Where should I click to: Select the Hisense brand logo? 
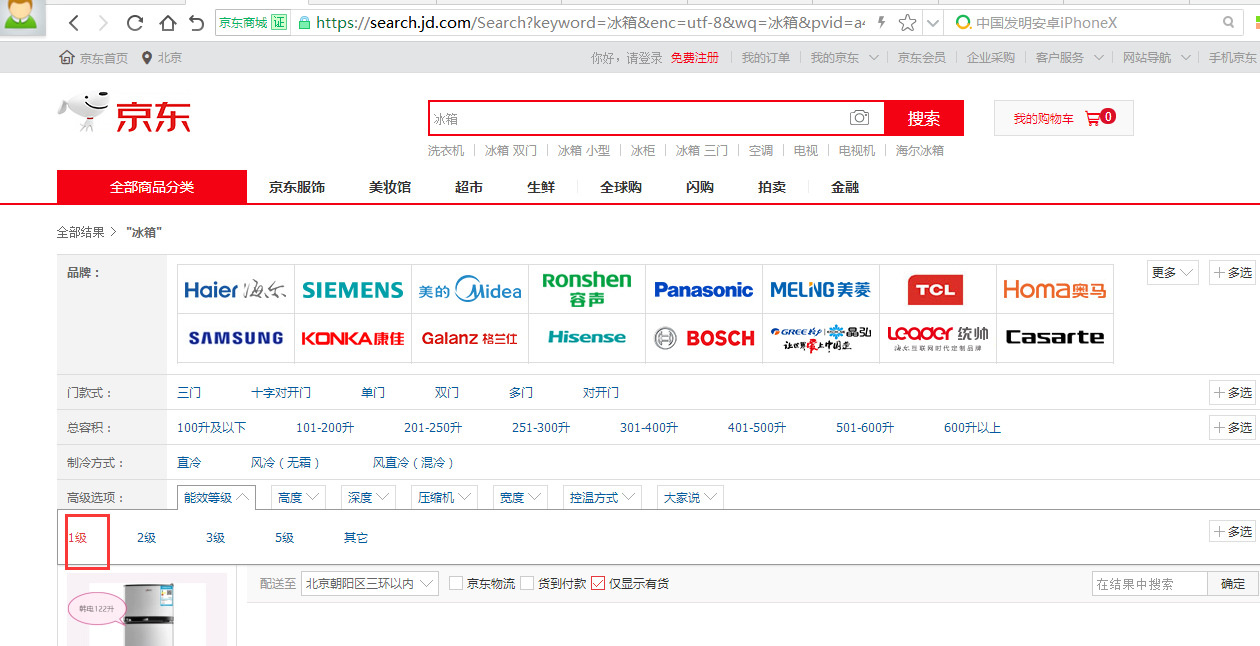point(587,338)
